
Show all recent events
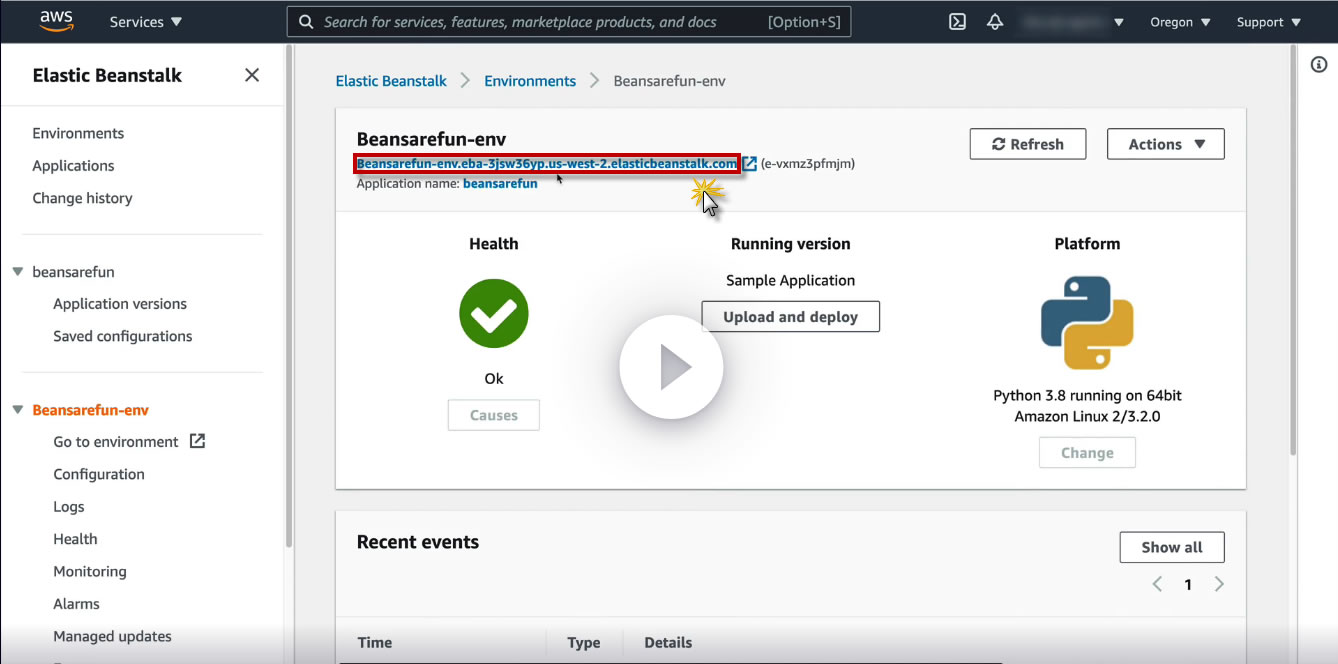(1172, 547)
